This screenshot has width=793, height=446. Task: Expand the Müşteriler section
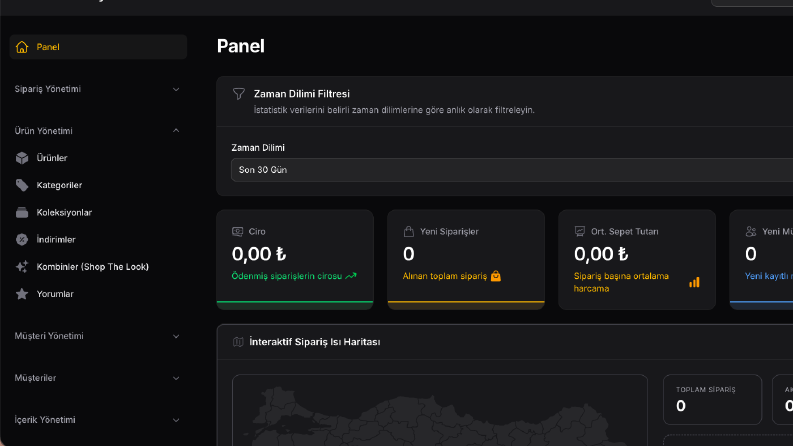[x=98, y=378]
